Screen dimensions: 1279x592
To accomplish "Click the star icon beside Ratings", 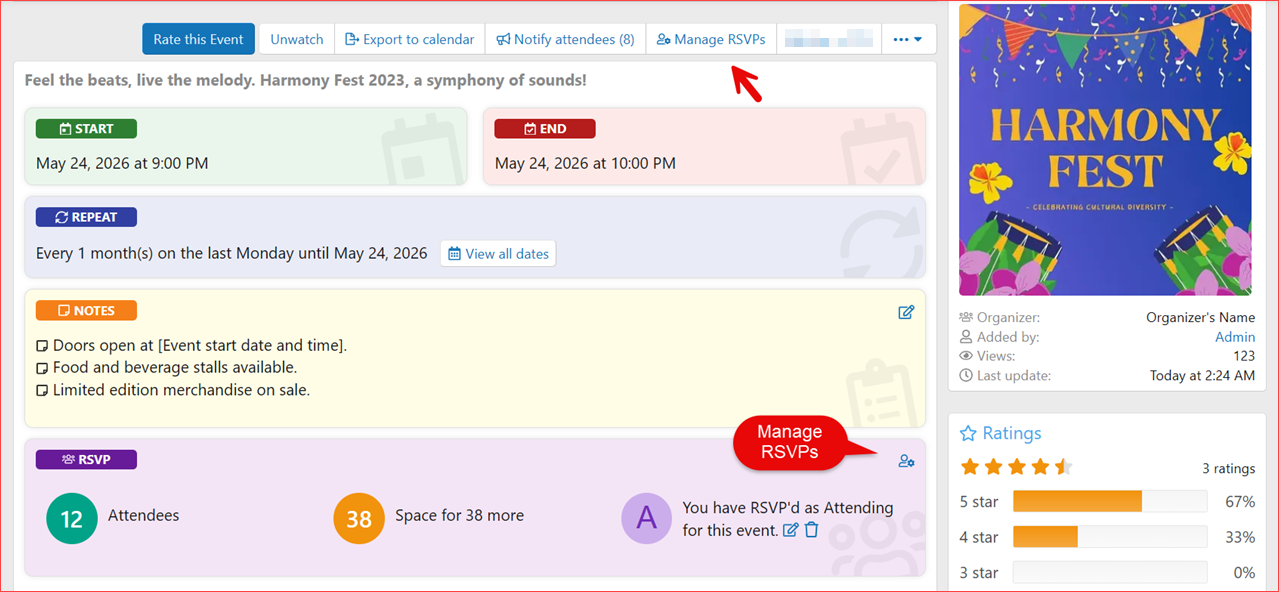I will (968, 433).
